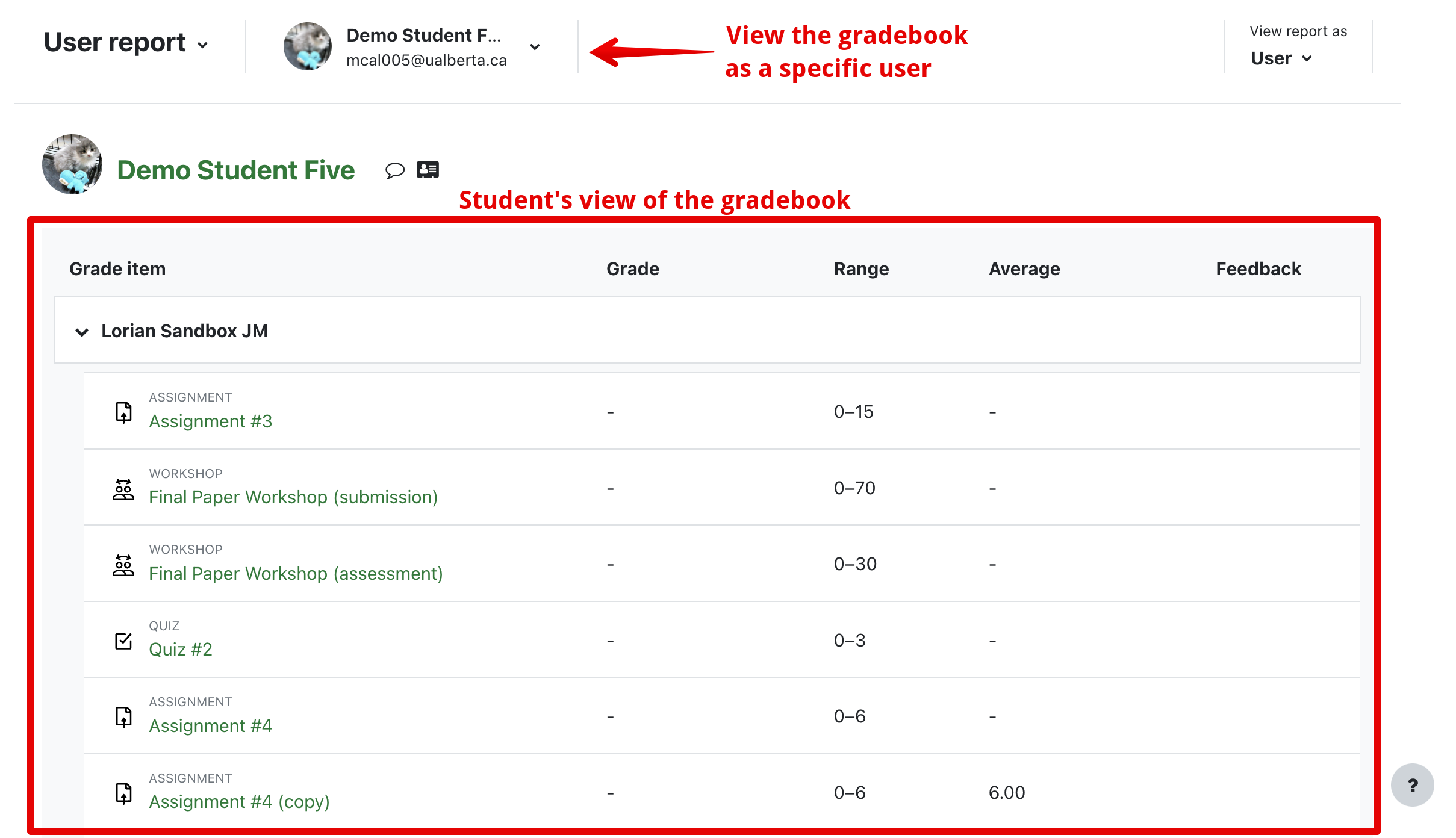
Task: Open Final Paper Workshop (submission) link
Action: coord(293,497)
